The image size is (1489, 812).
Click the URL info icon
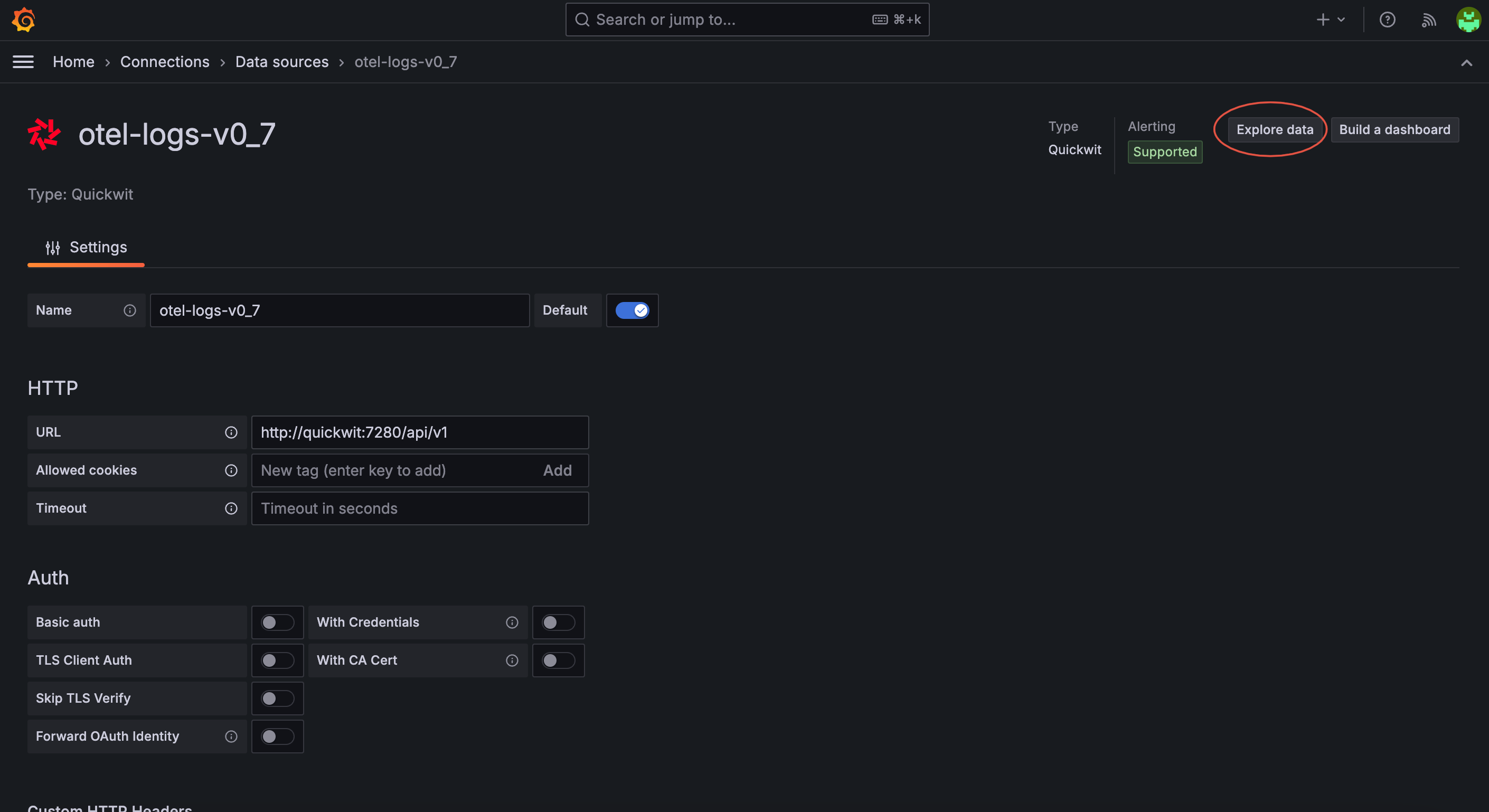tap(231, 432)
